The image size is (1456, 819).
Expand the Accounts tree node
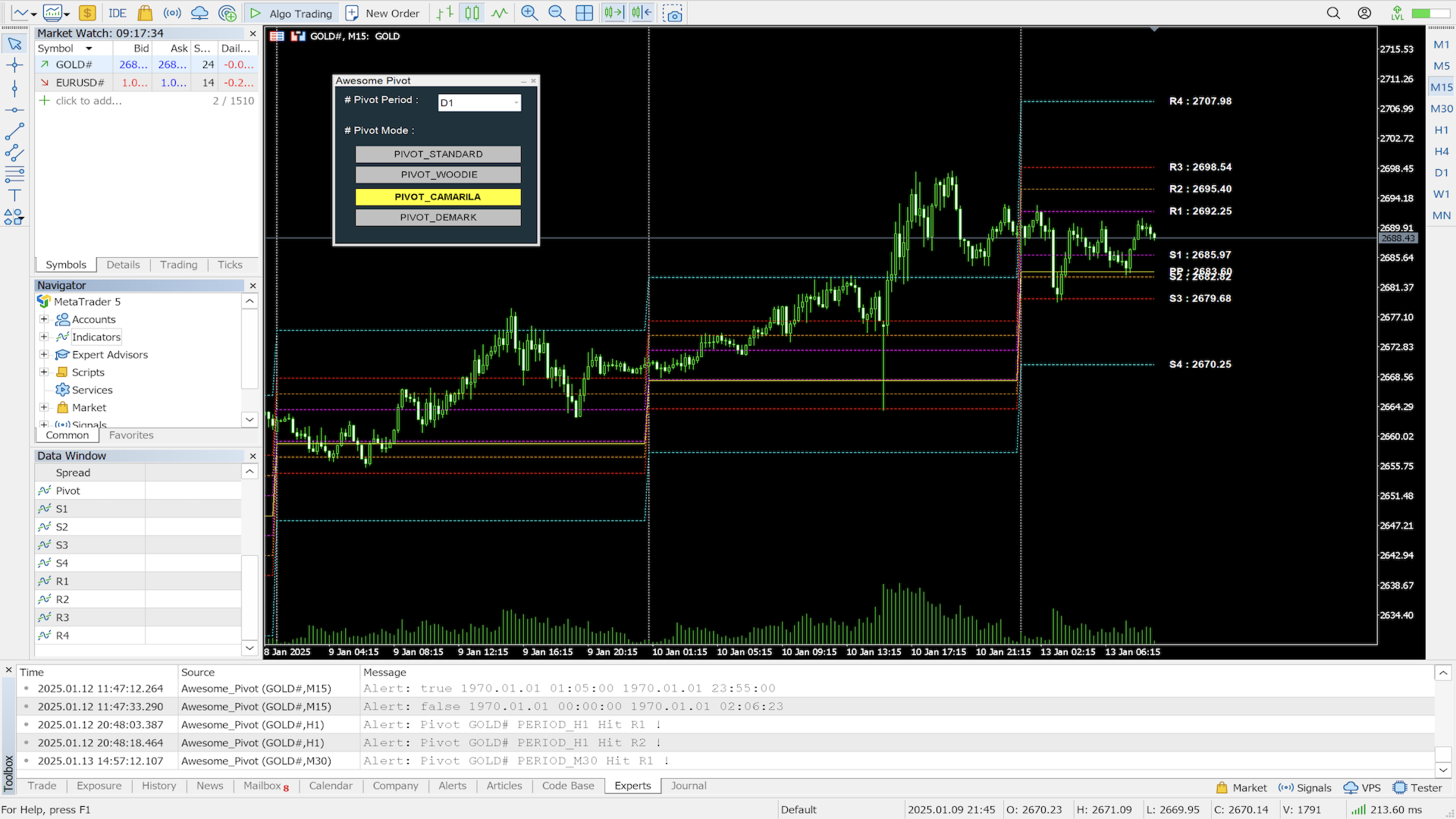44,319
